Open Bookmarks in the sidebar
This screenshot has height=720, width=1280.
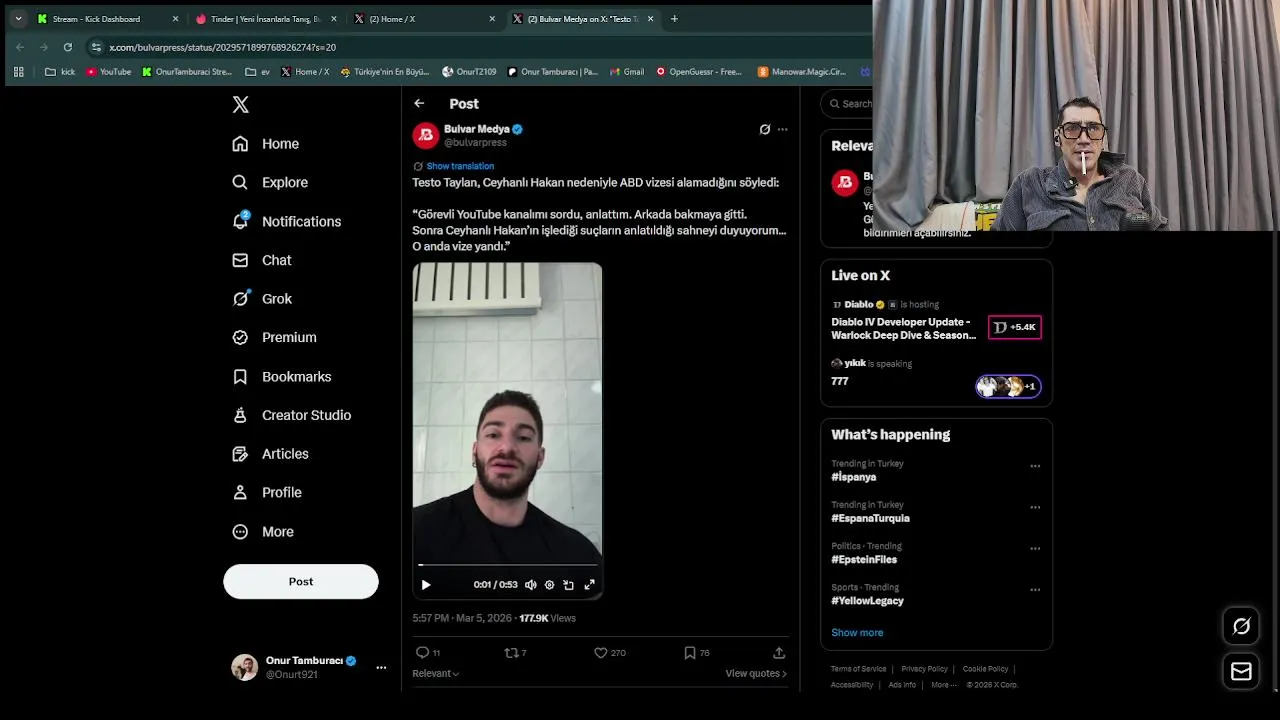point(282,377)
